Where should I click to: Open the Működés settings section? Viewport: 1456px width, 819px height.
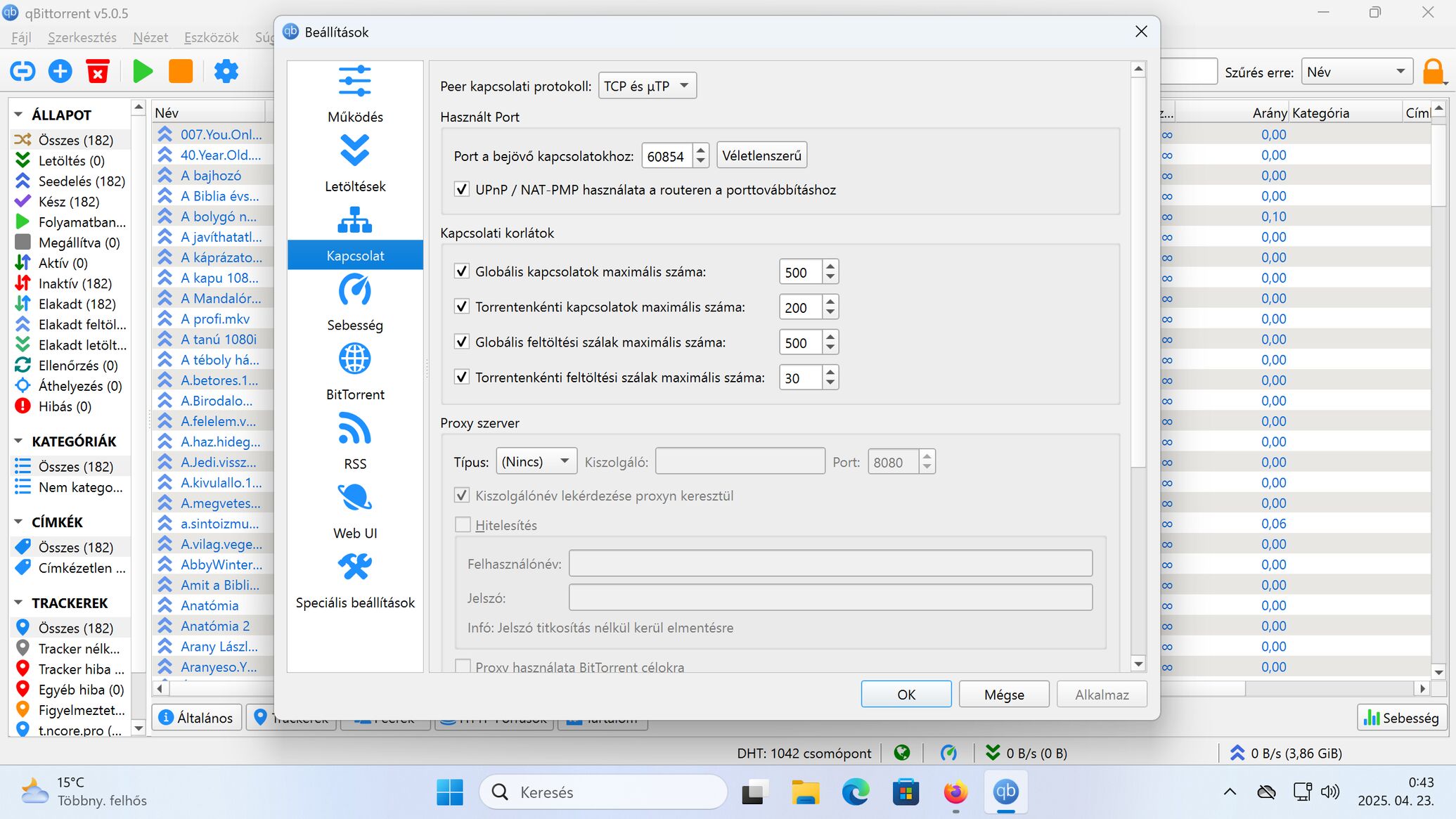click(x=355, y=95)
